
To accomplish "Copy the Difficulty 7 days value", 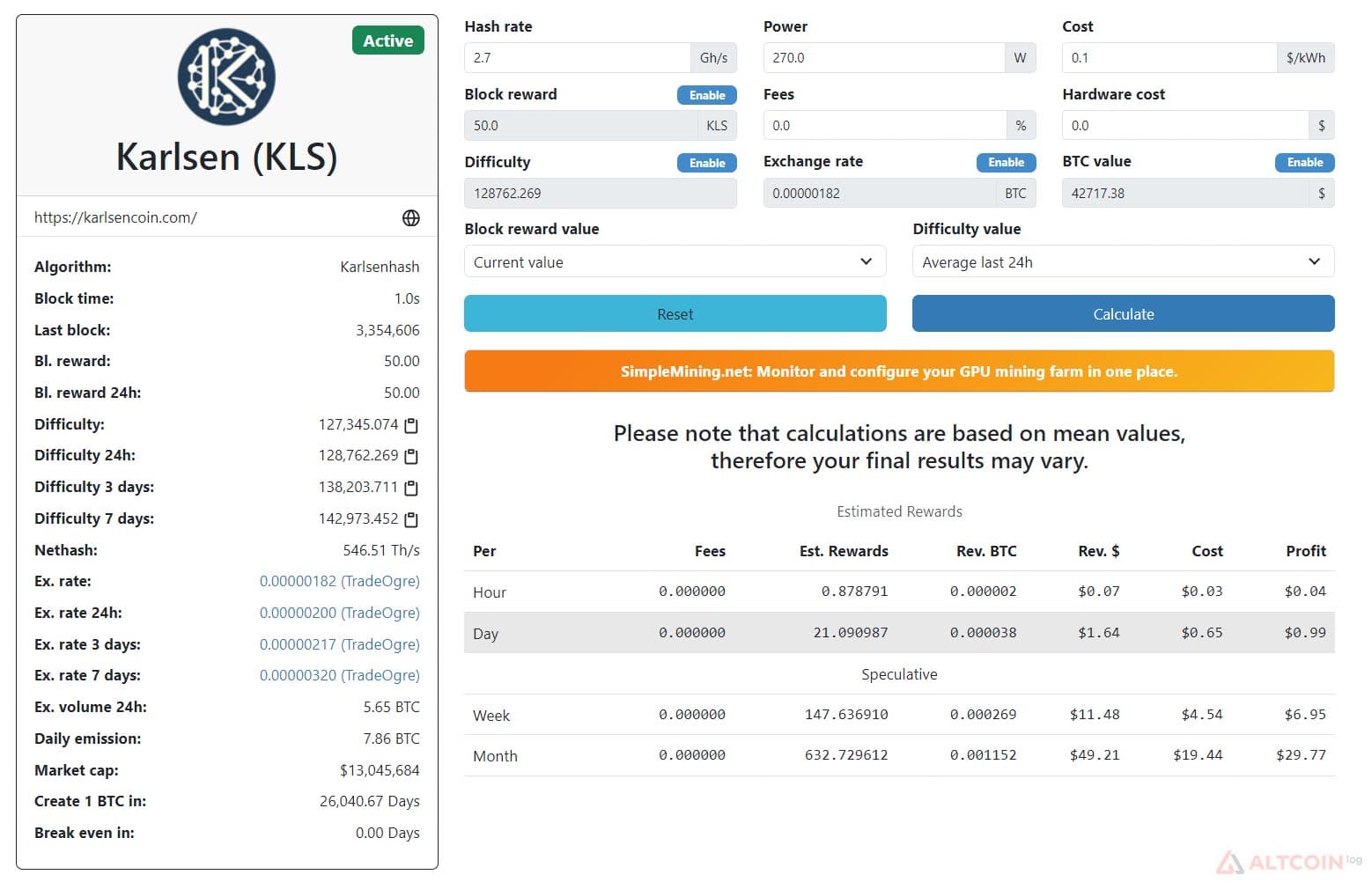I will [x=410, y=519].
